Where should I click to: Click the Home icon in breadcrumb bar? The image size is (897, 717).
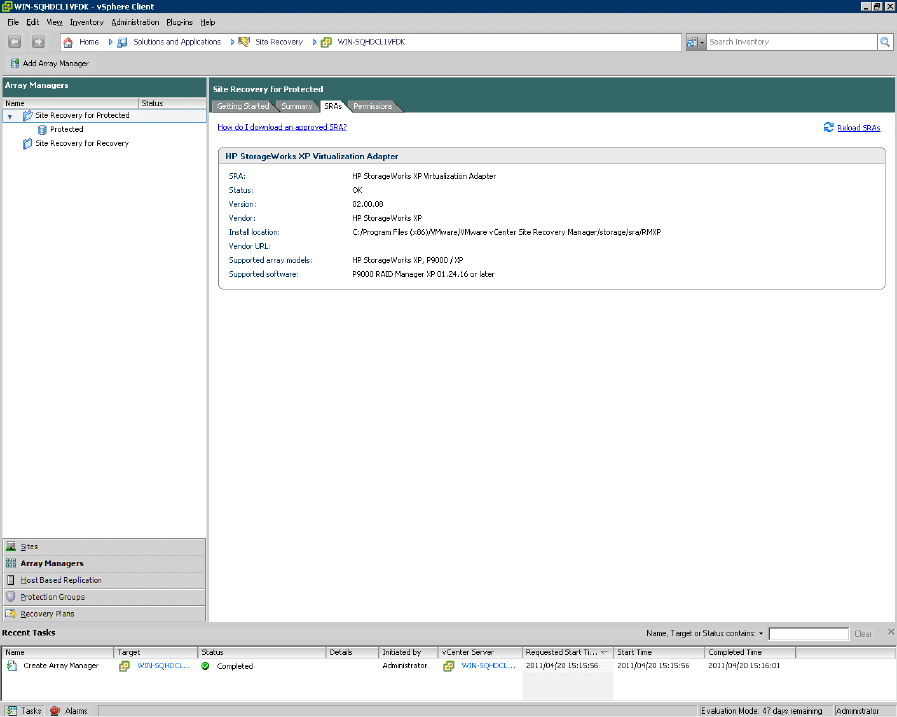coord(68,42)
